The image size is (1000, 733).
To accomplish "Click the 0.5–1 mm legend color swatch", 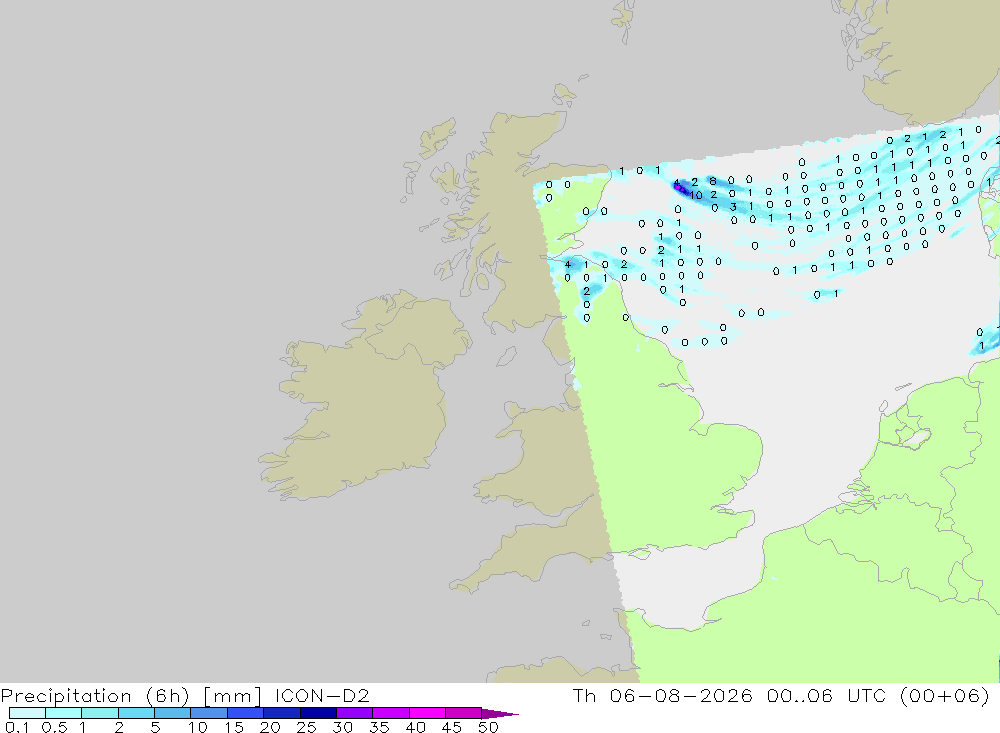I will 64,713.
